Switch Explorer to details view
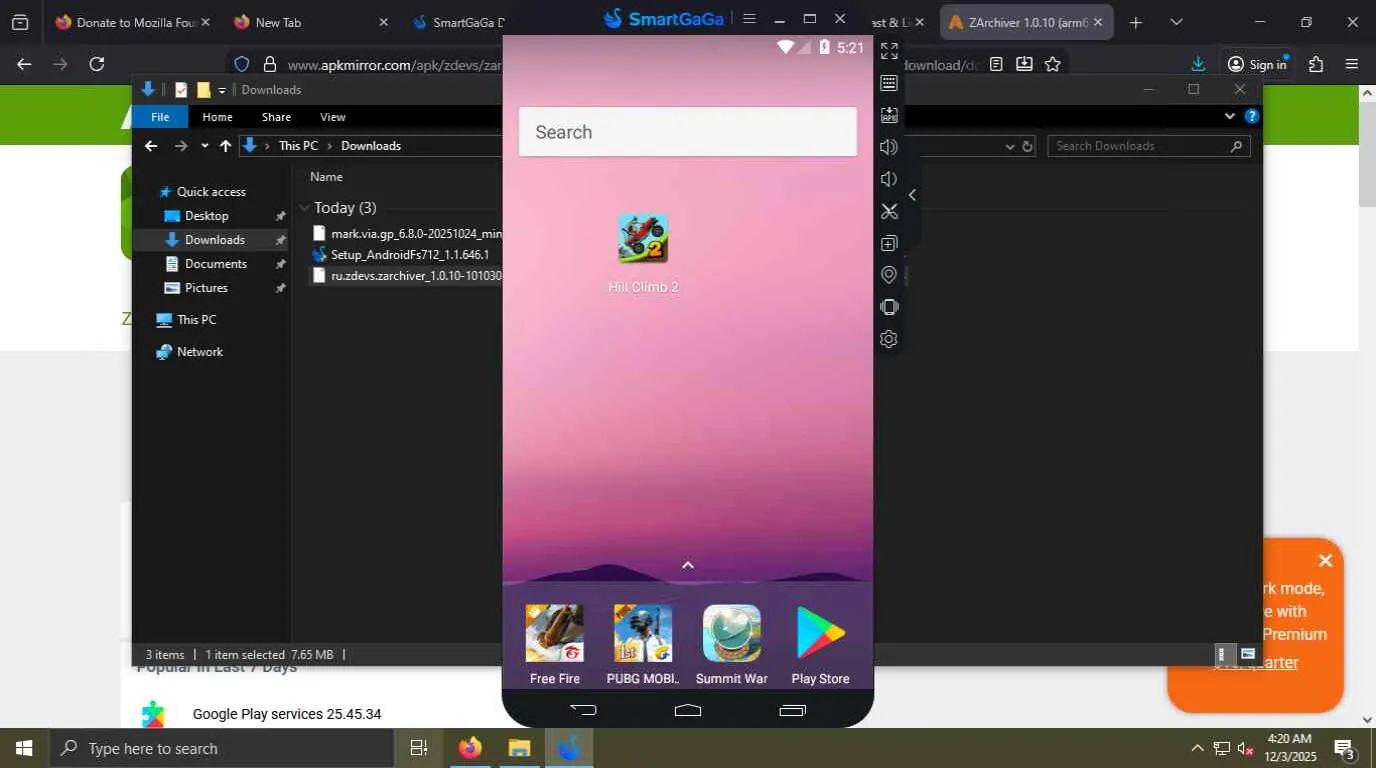Screen dimensions: 1376x768 (x=1221, y=655)
